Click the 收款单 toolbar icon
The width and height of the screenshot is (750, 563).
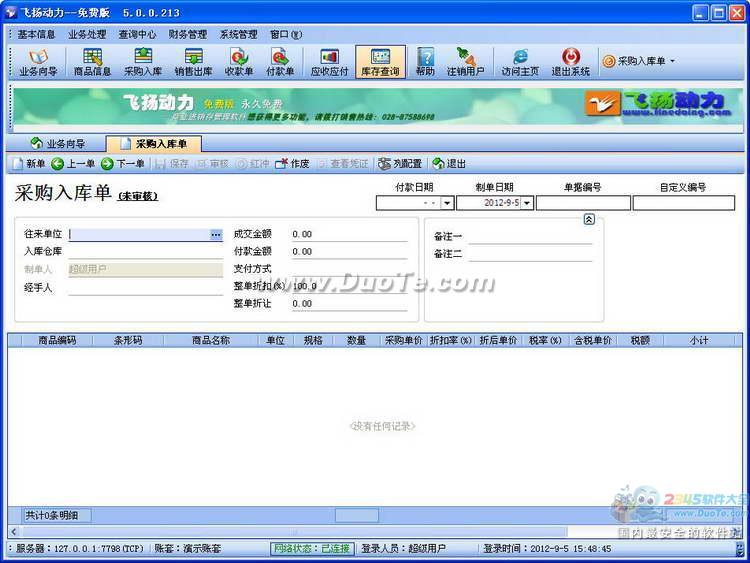[239, 62]
